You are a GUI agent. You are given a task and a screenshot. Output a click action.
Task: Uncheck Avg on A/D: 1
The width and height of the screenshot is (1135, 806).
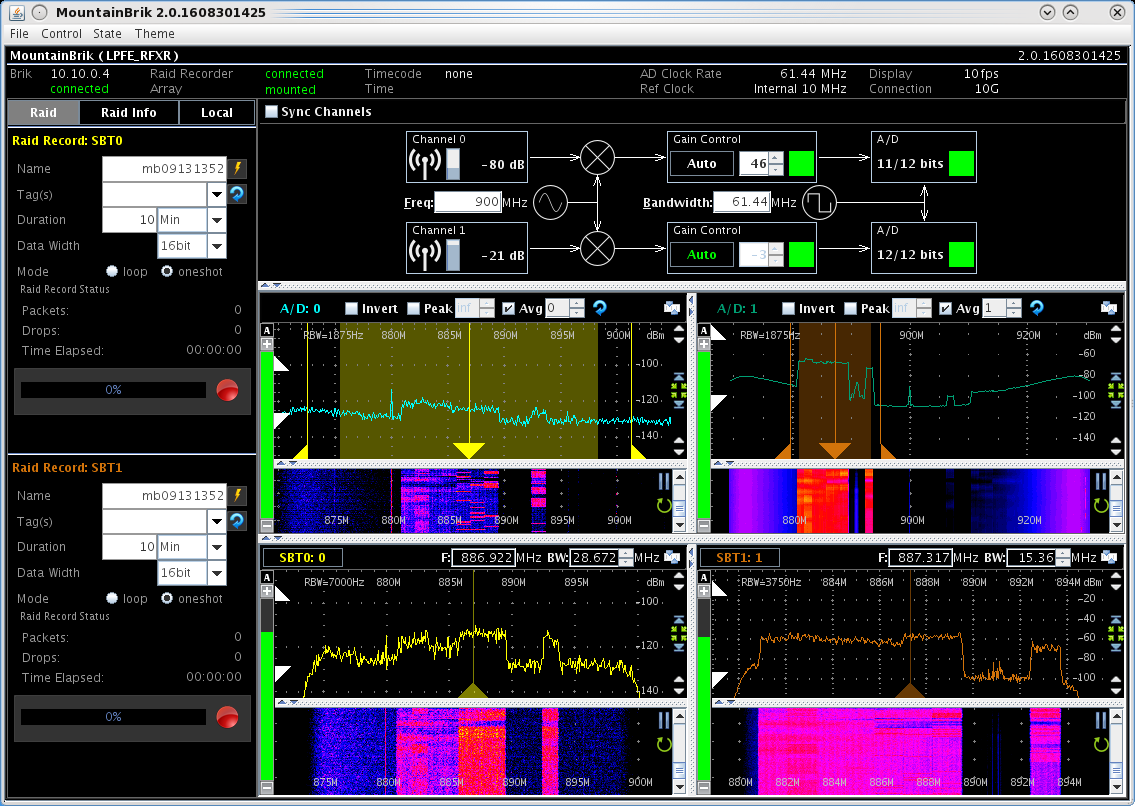click(945, 308)
